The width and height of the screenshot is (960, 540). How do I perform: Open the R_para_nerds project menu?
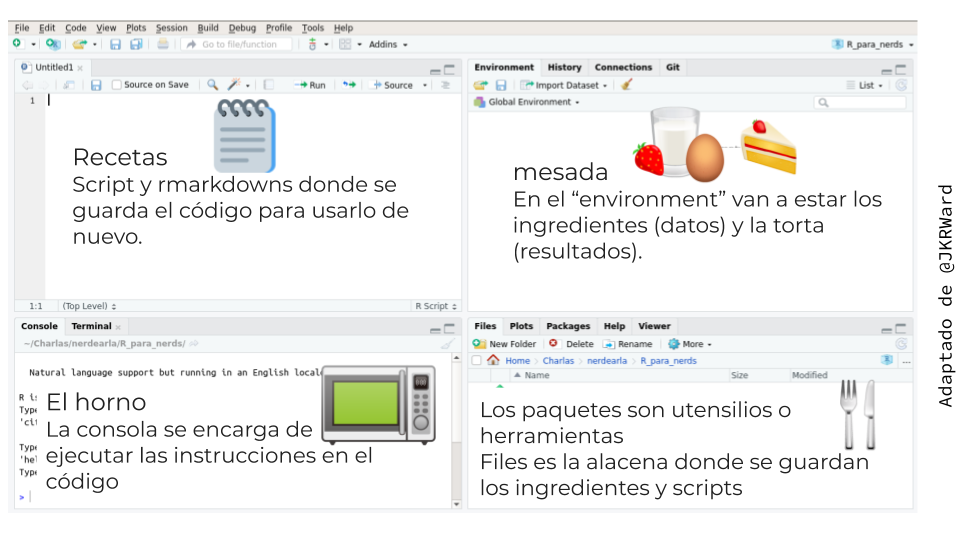click(x=873, y=44)
